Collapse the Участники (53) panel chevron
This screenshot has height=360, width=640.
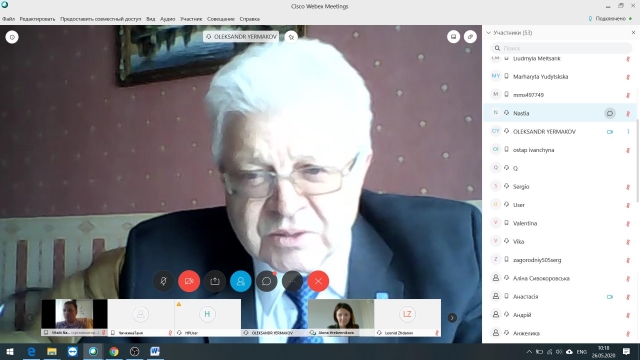[x=489, y=33]
